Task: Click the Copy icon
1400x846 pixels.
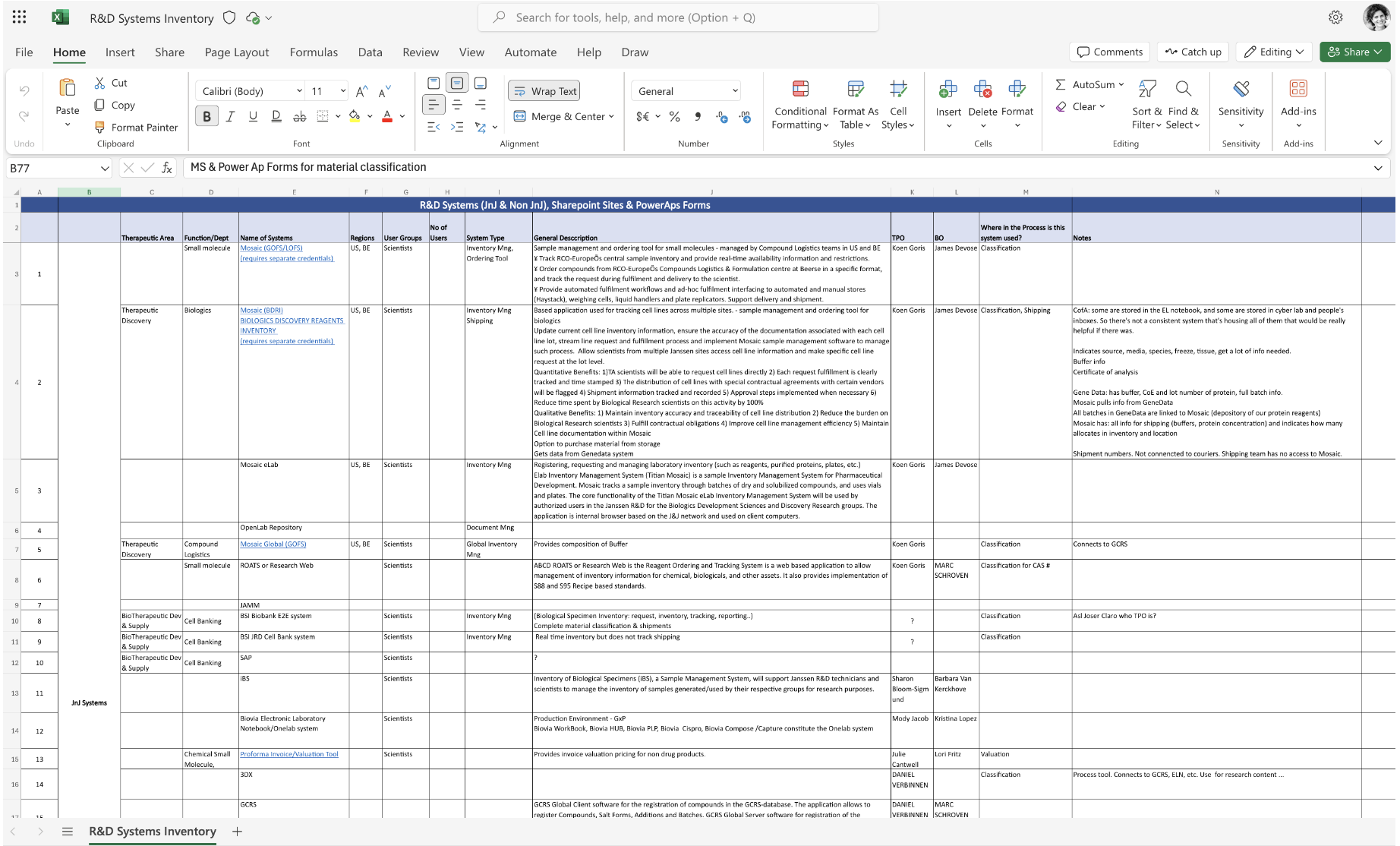Action: [99, 105]
